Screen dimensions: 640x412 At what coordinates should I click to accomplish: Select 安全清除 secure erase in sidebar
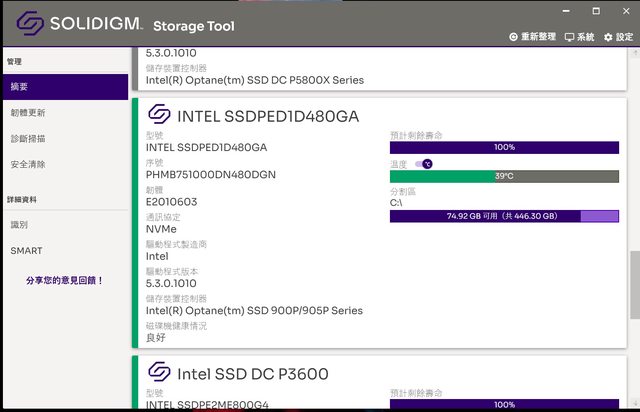[28, 164]
